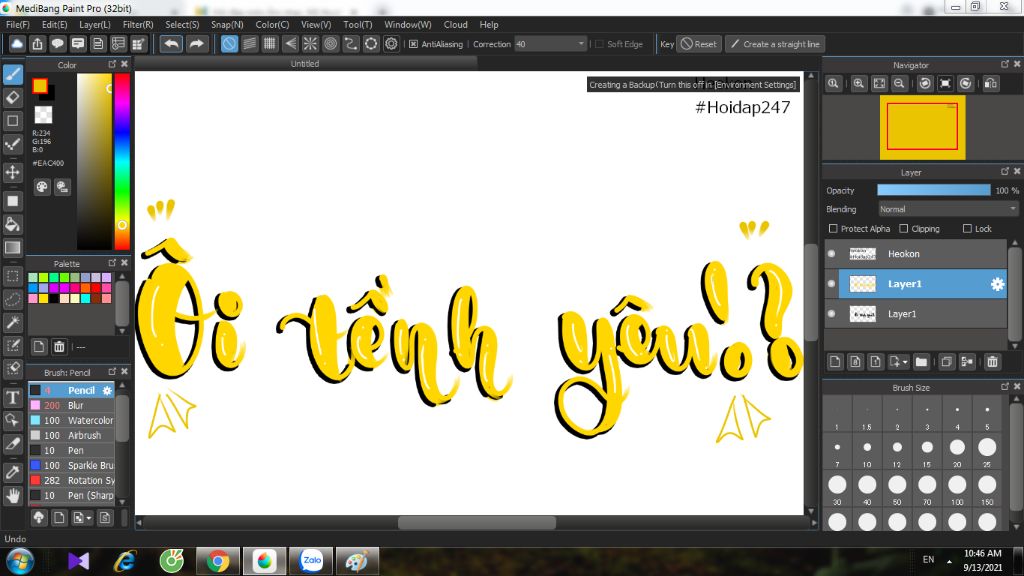Click zoom in icon in Navigator
Screen dimensions: 1024x576
pyautogui.click(x=859, y=84)
